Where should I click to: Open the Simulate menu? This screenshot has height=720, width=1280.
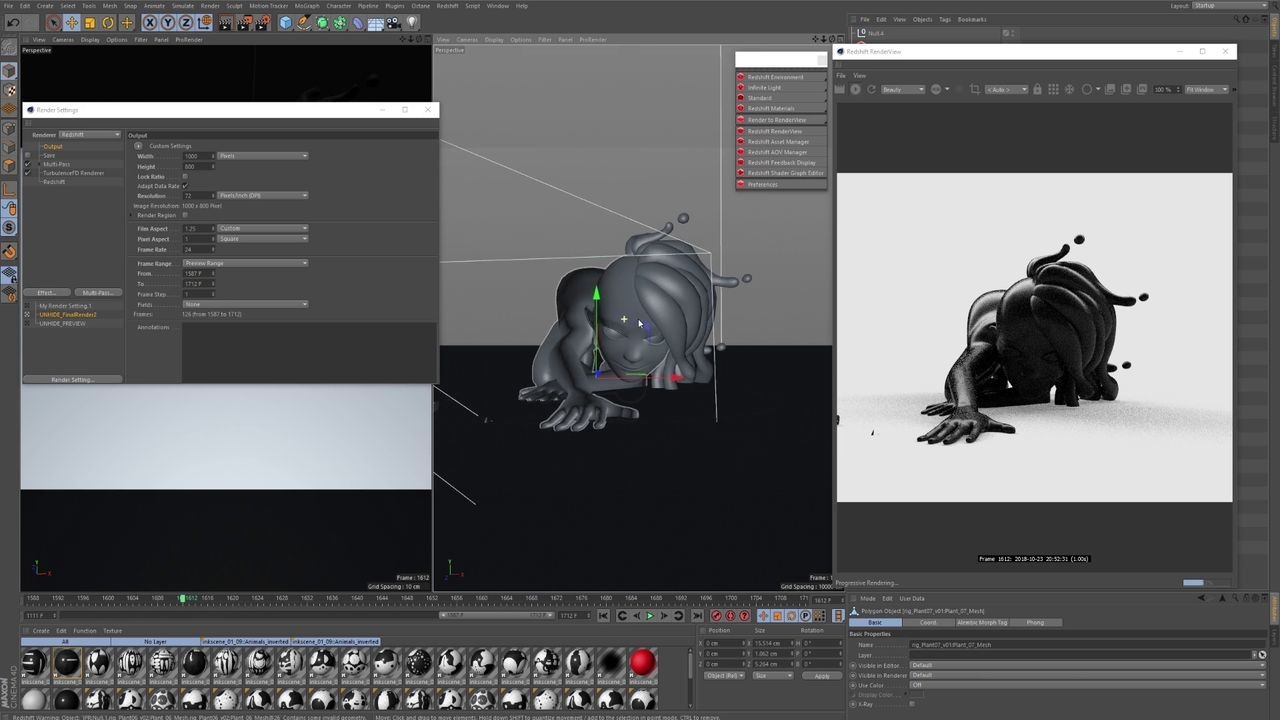tap(182, 6)
